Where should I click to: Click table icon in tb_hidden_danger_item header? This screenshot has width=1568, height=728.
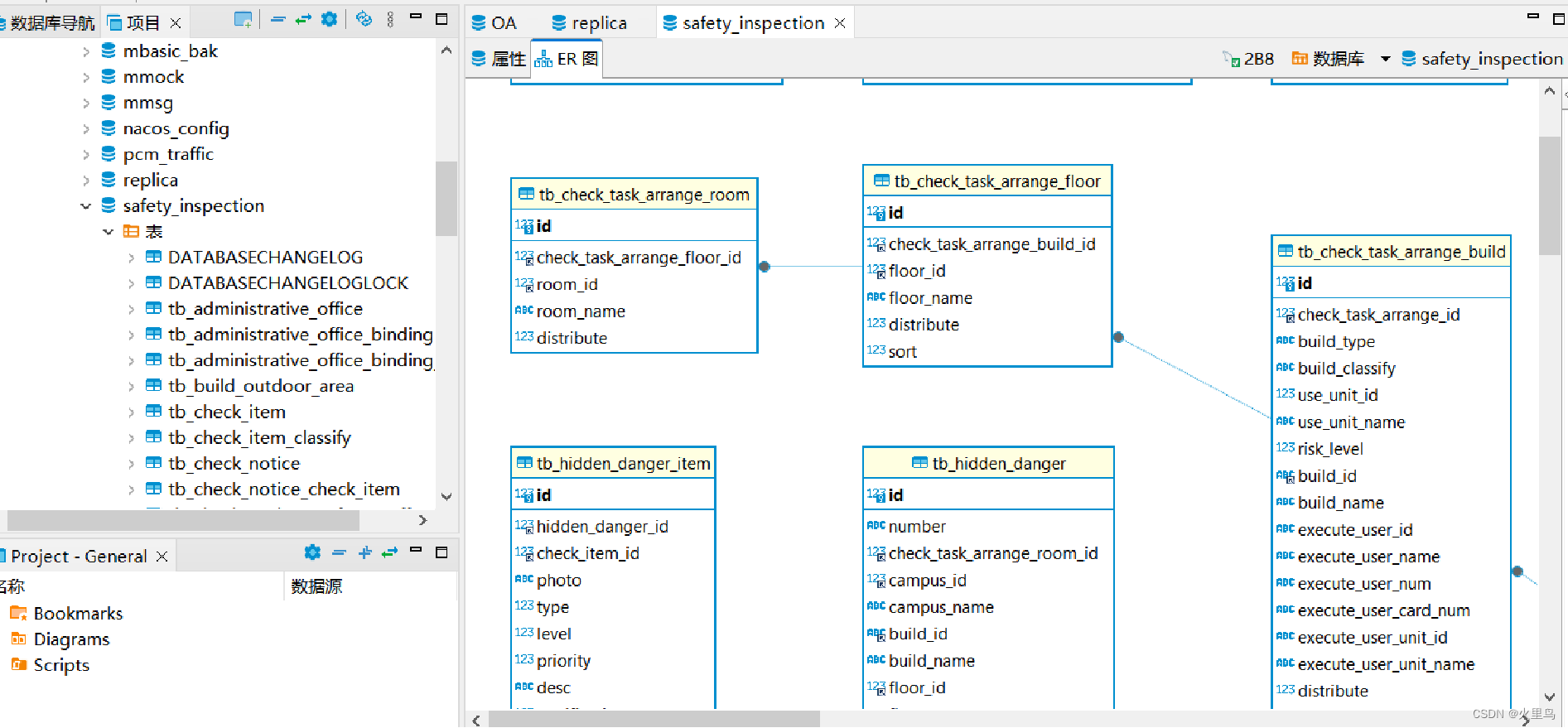click(524, 463)
